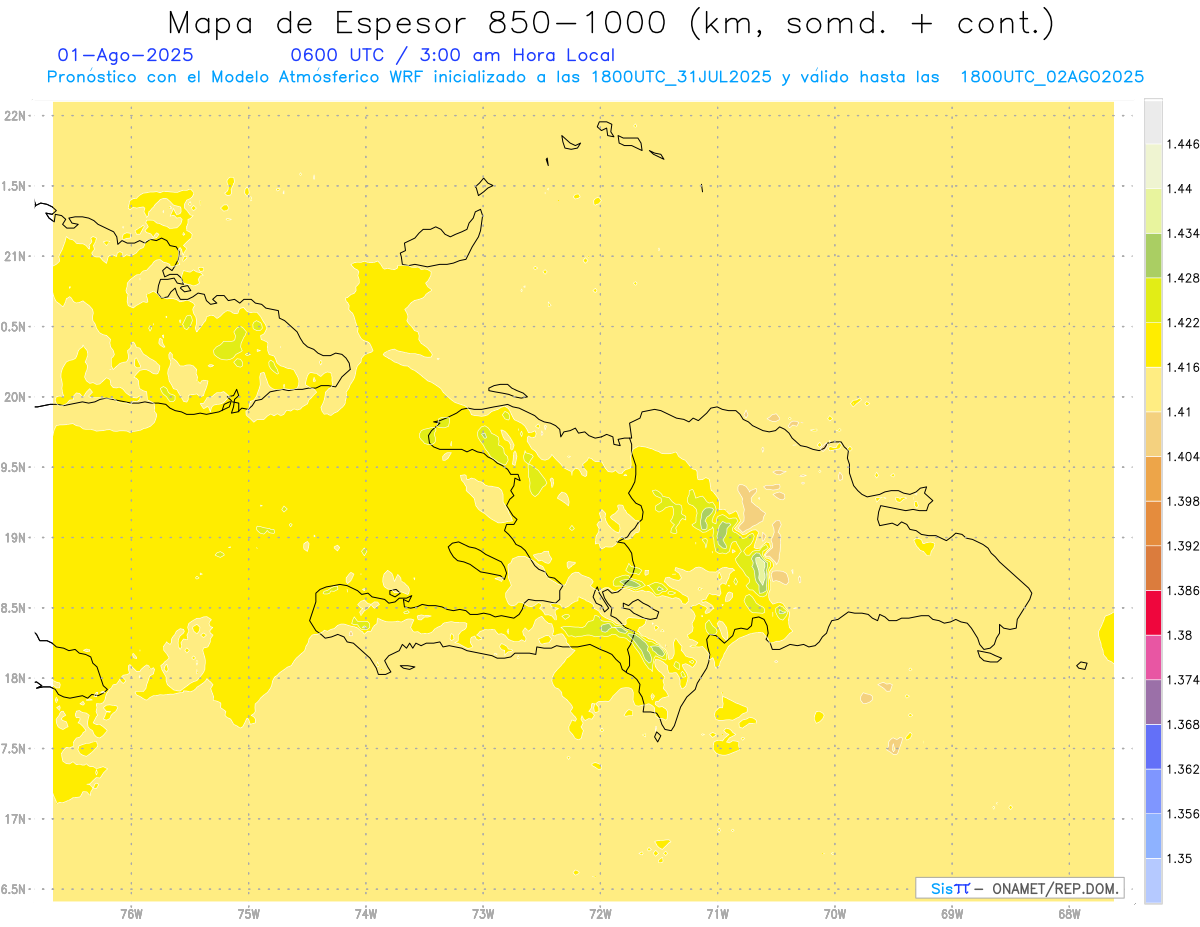Viewport: 1200px width, 927px height.
Task: Click the light blue swatch between 1.35 and 1.356
Action: 1153,836
